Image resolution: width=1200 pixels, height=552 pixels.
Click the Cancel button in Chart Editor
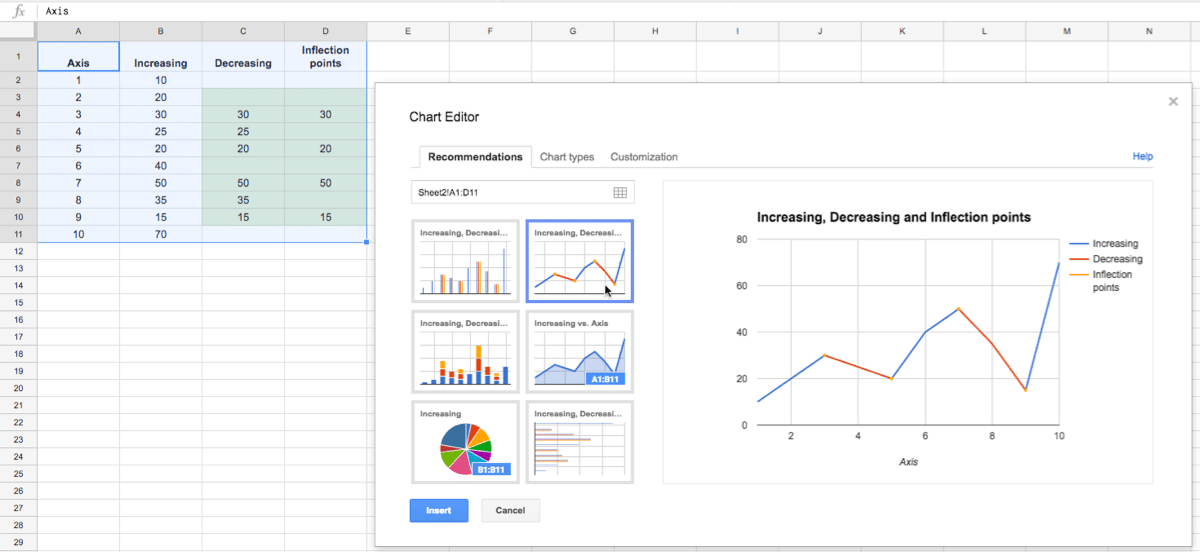click(510, 510)
